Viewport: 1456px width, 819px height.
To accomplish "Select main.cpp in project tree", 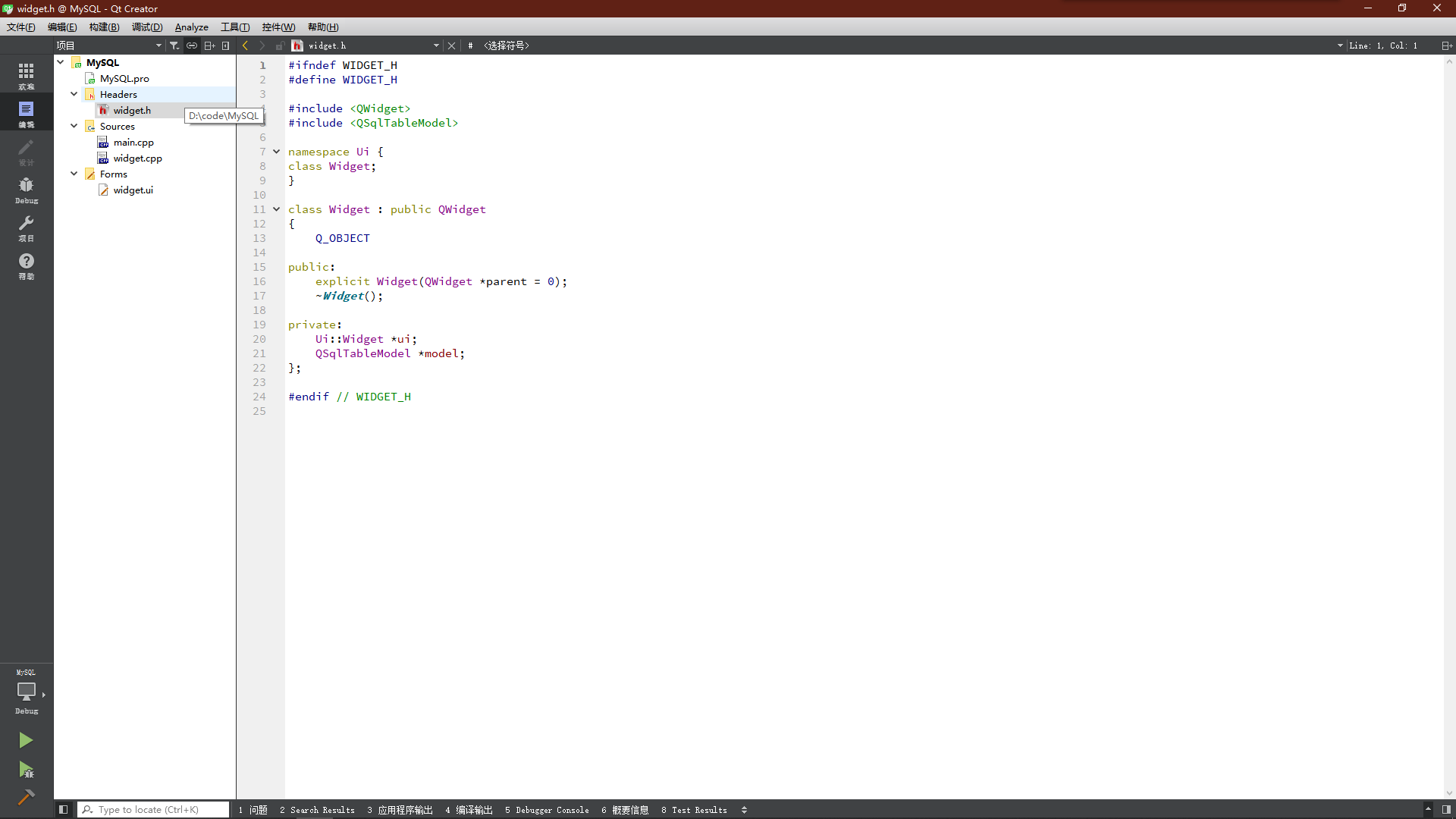I will point(133,142).
